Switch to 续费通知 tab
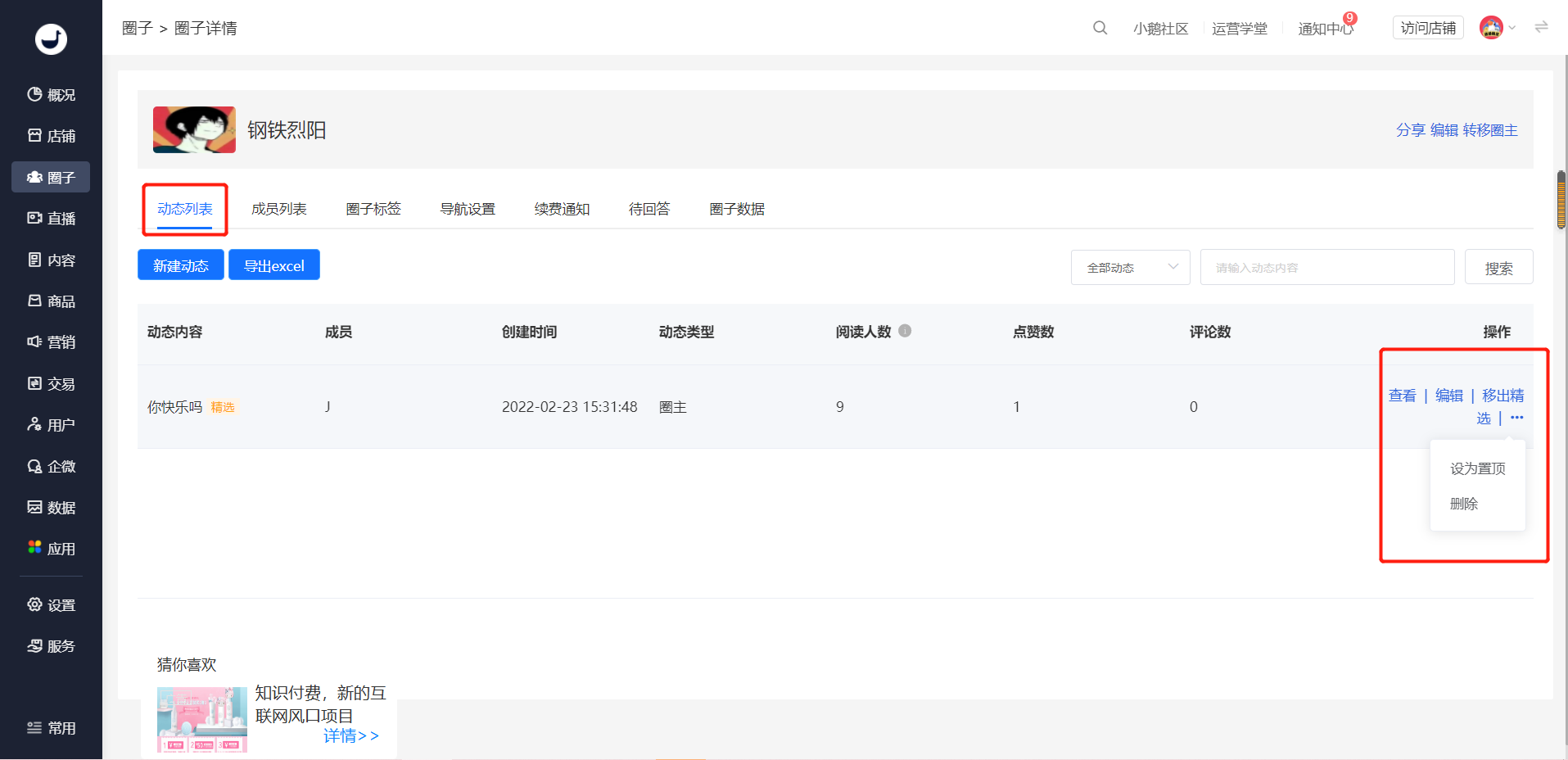This screenshot has height=760, width=1568. (x=562, y=209)
